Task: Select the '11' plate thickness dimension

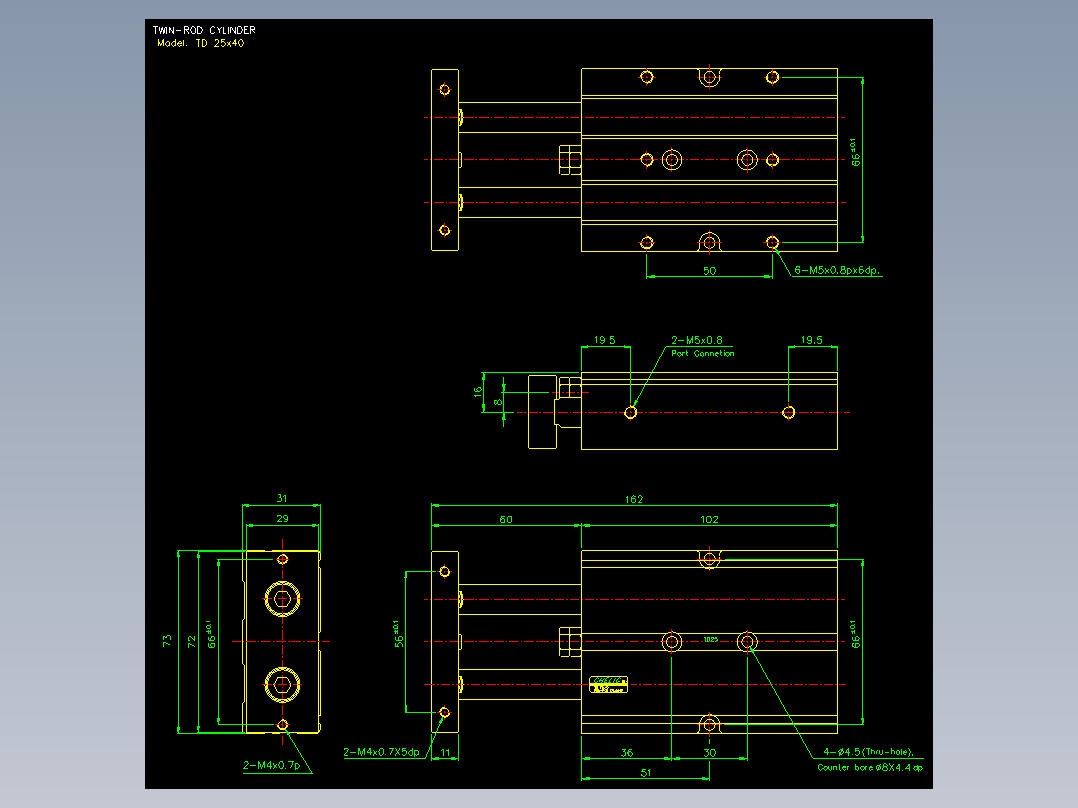Action: click(x=446, y=752)
